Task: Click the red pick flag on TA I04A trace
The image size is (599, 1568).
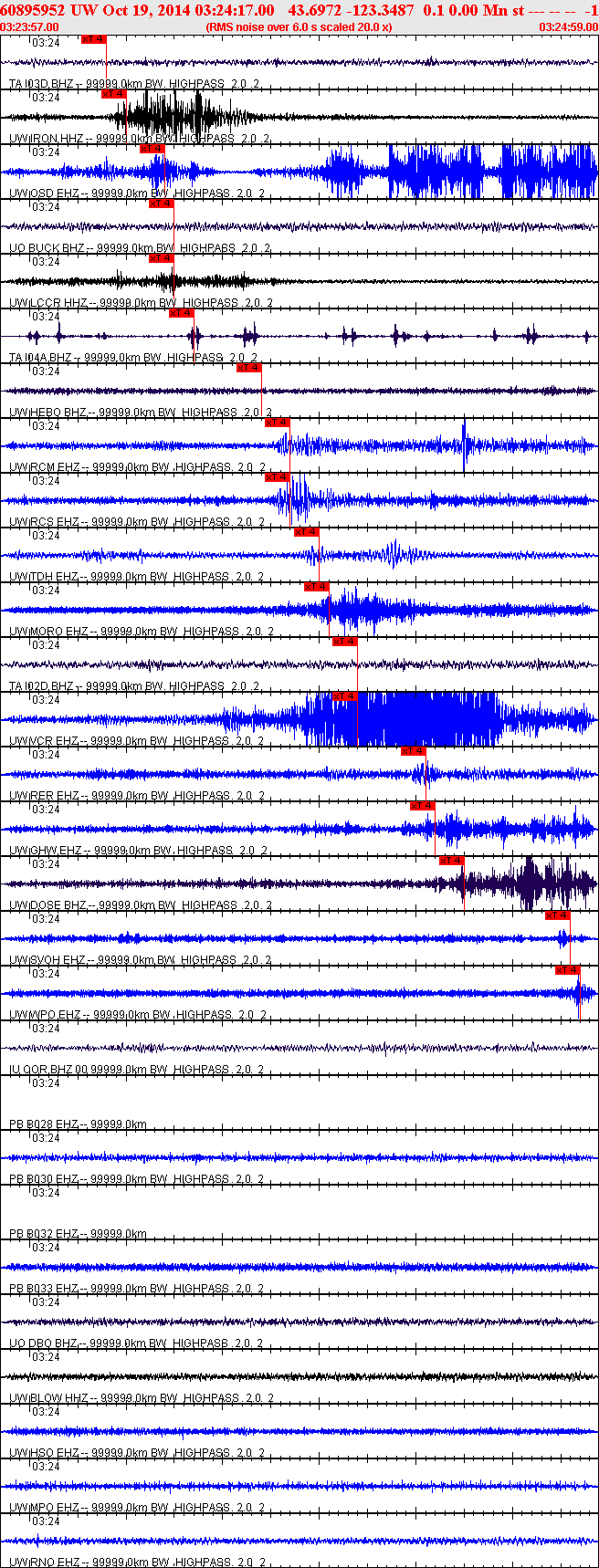Action: coord(182,313)
